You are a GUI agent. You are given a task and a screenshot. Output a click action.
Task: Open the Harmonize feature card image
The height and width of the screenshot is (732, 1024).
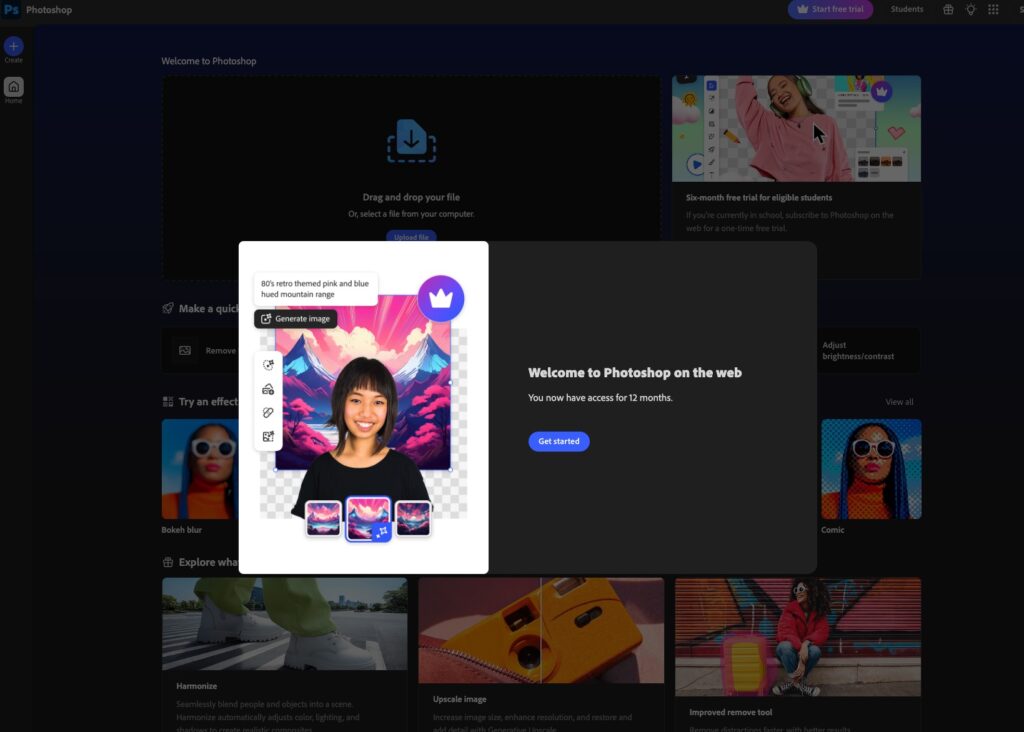coord(284,623)
